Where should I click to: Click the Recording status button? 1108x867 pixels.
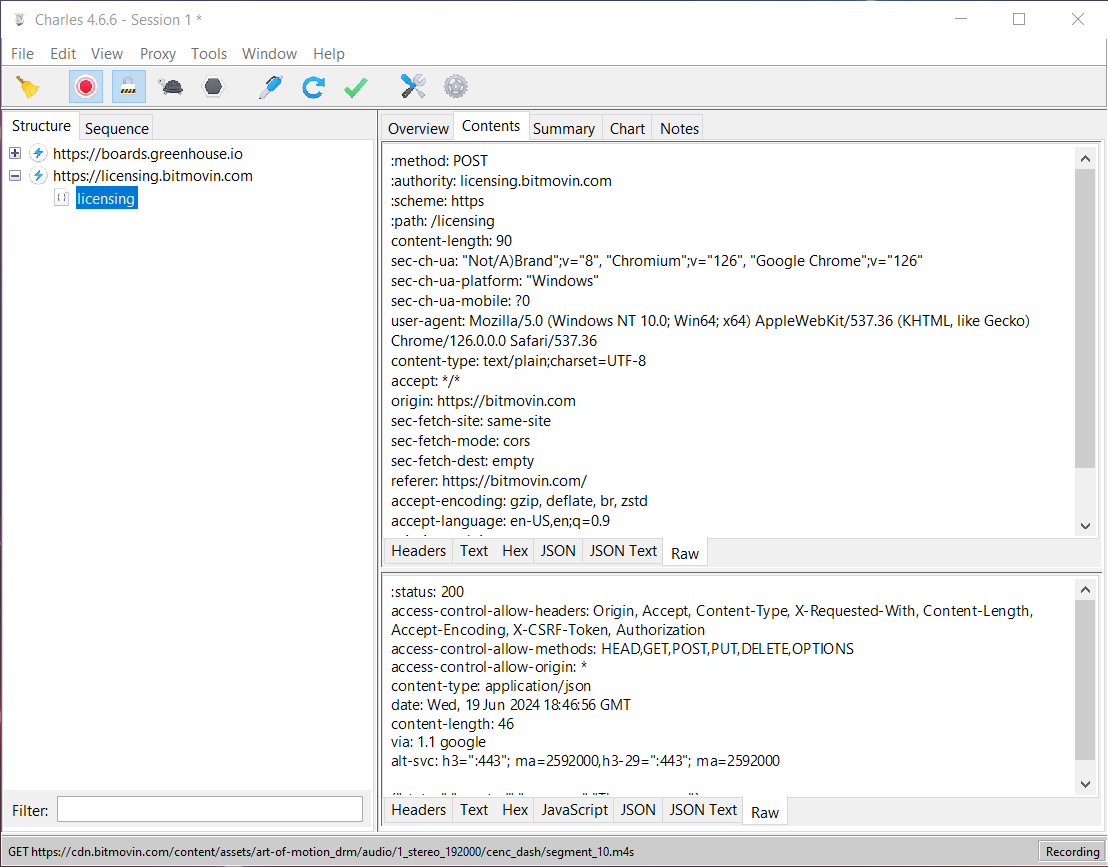pos(1072,851)
